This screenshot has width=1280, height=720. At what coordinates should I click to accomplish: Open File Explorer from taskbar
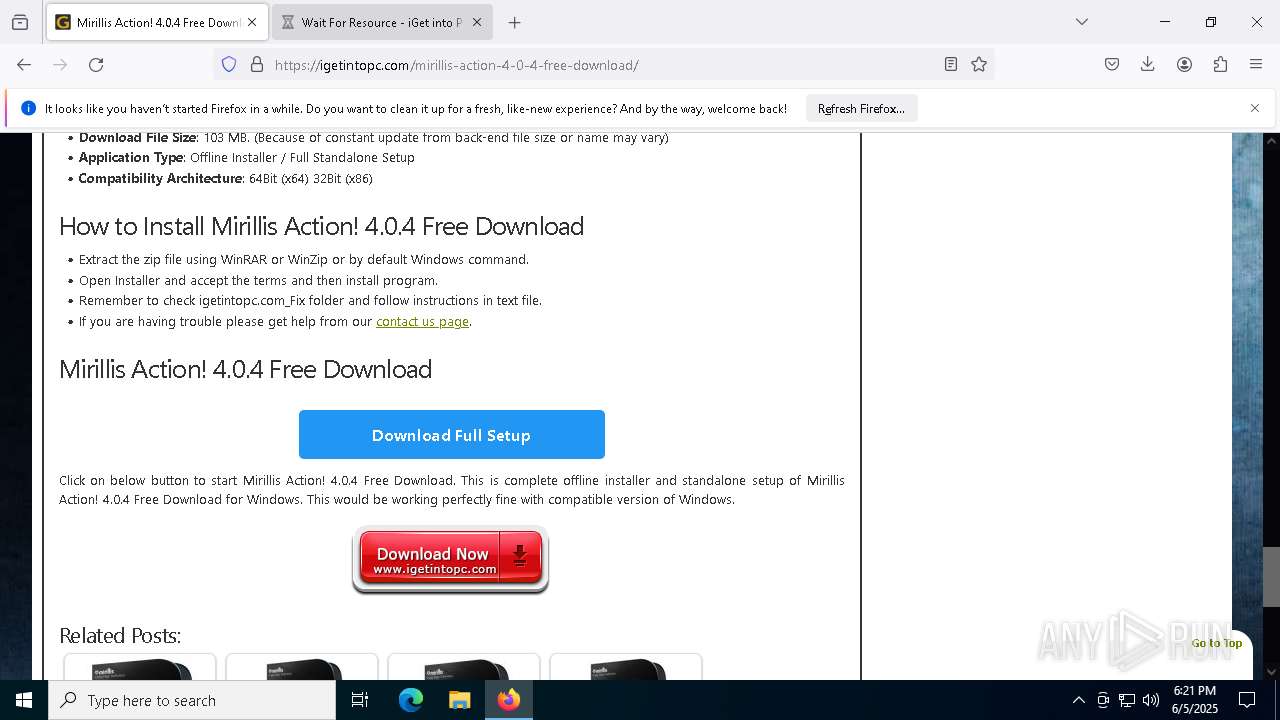[x=459, y=700]
